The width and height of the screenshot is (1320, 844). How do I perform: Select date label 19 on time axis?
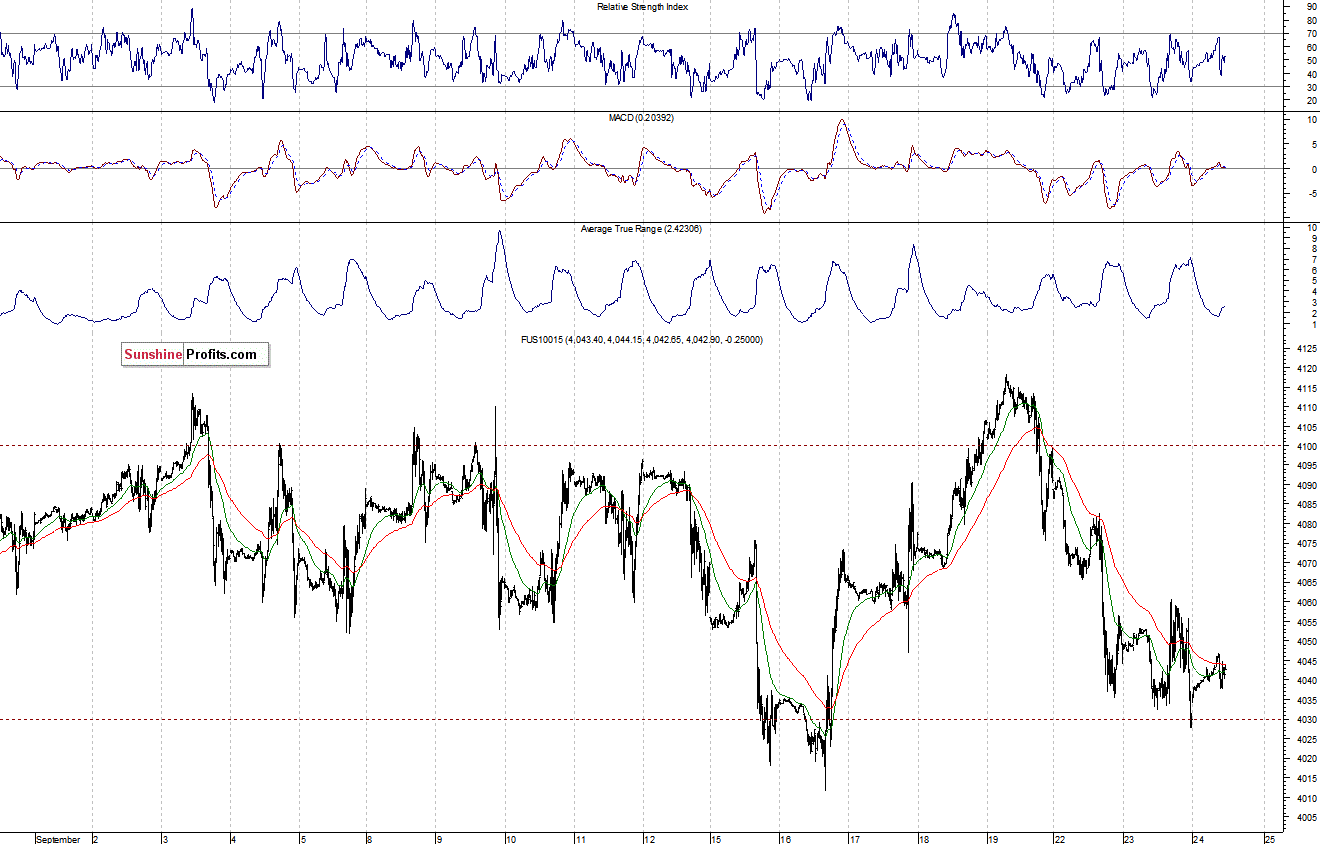point(992,839)
